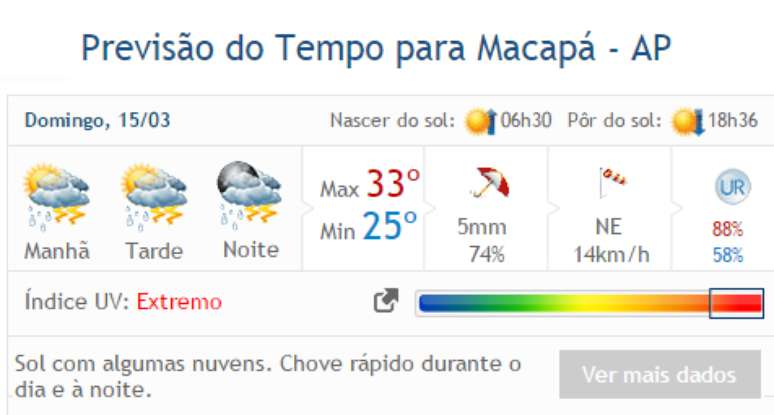Click the umbrella rain precipitation icon
774x415 pixels.
click(488, 184)
